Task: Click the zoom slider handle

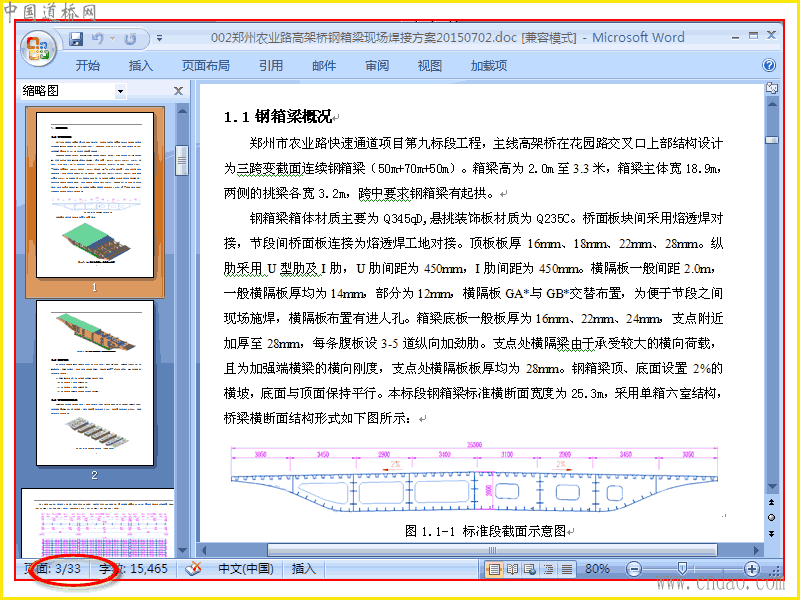Action: pos(682,568)
